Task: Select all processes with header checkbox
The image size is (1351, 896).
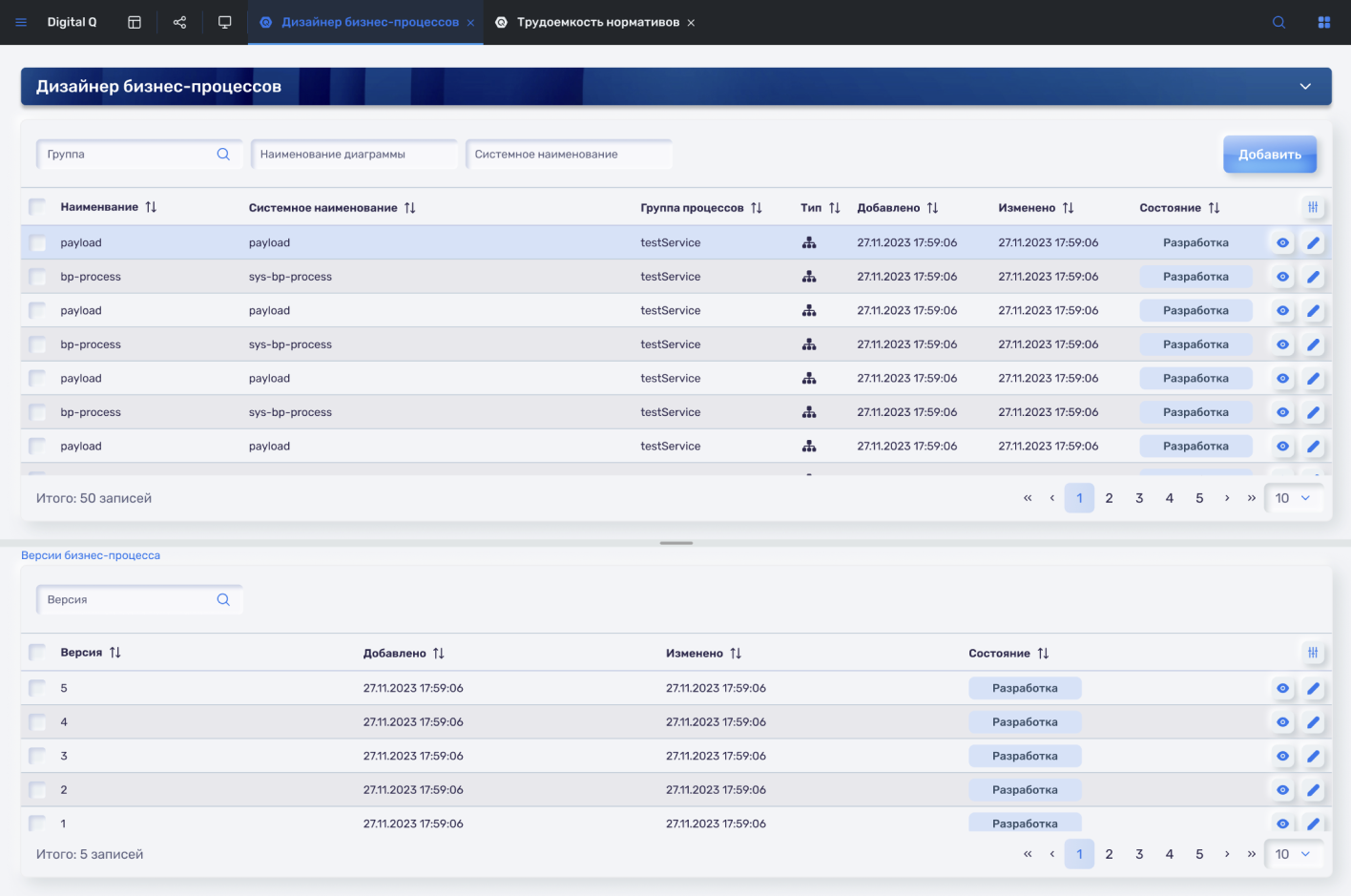Action: pos(37,207)
